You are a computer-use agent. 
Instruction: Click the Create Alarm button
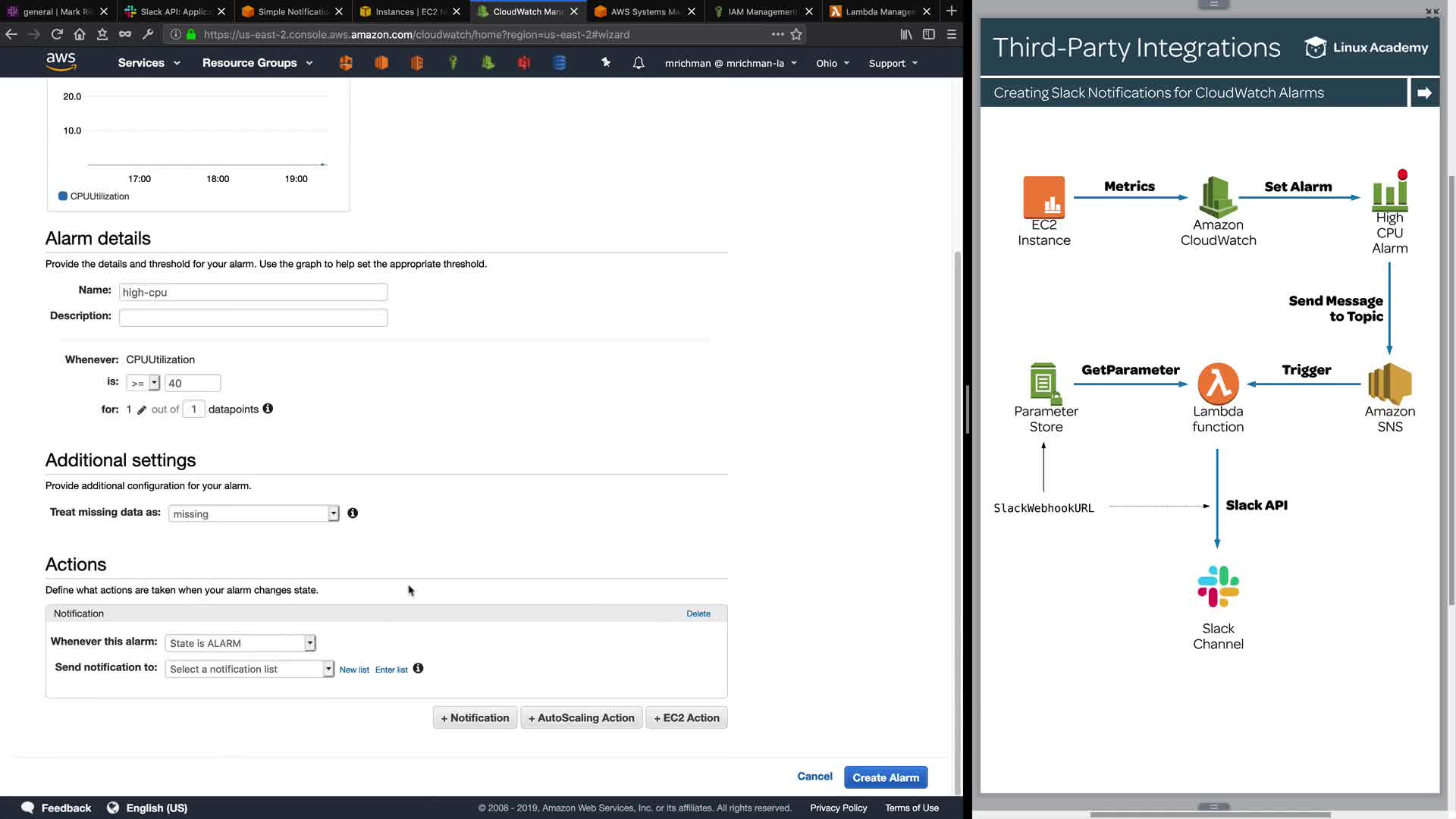[x=885, y=777]
